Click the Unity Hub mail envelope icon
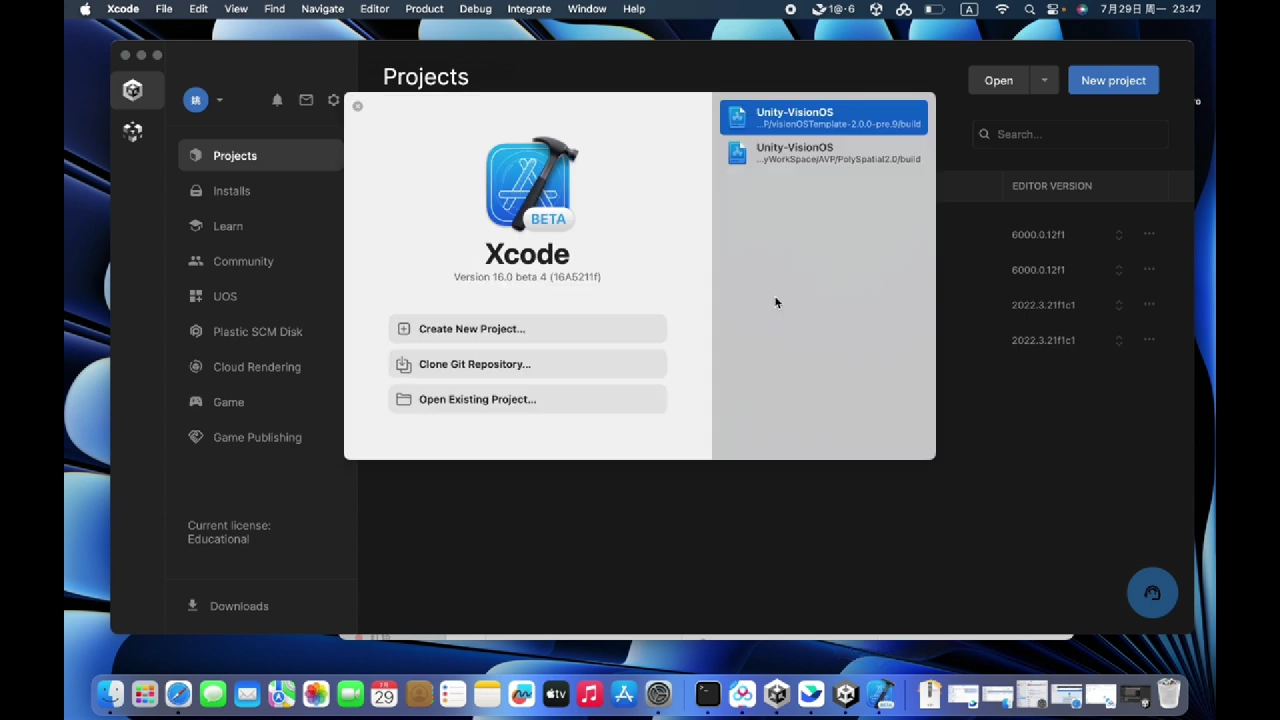Viewport: 1280px width, 720px height. [x=306, y=100]
